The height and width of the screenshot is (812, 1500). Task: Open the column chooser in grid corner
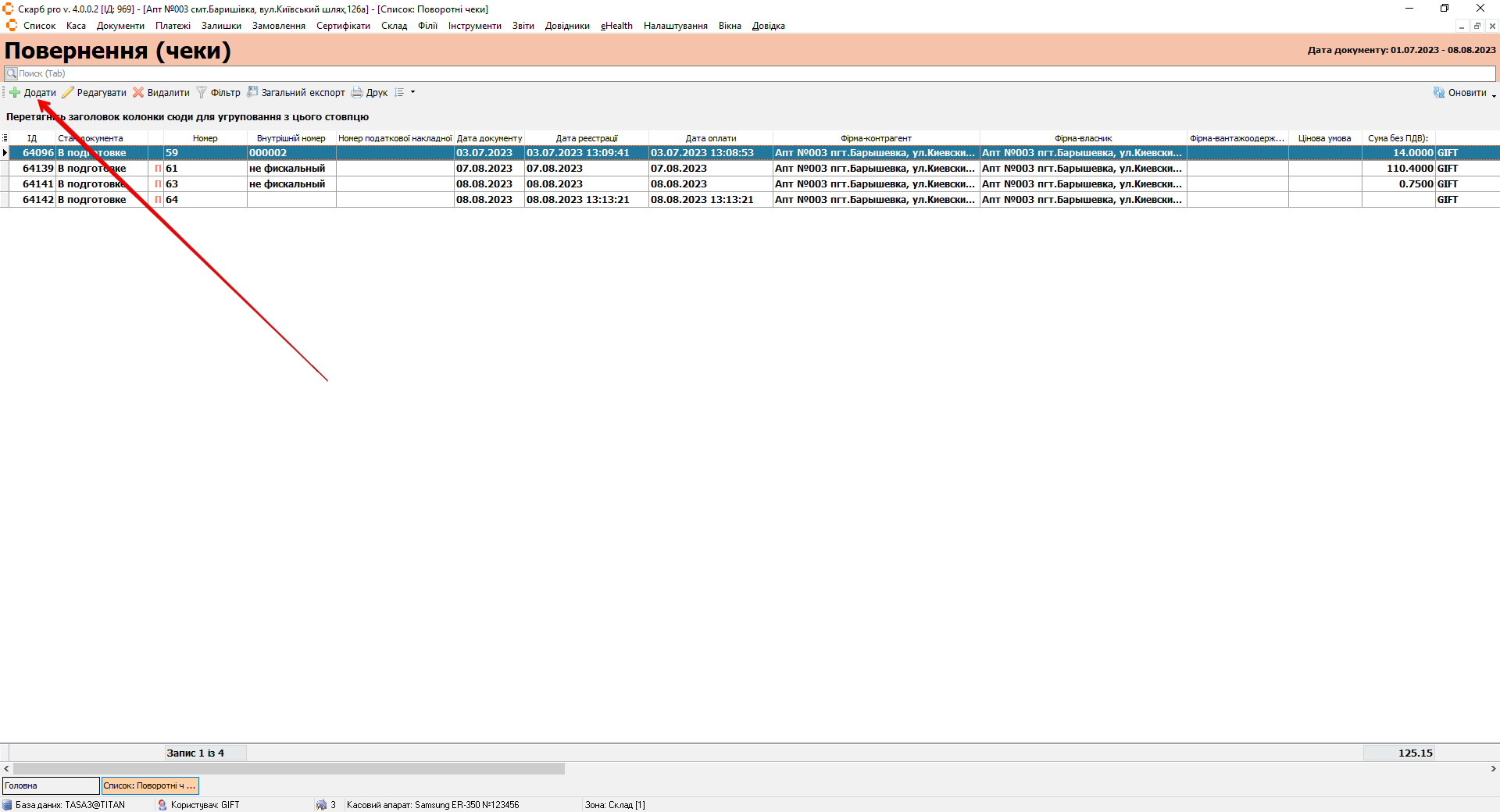(x=5, y=138)
